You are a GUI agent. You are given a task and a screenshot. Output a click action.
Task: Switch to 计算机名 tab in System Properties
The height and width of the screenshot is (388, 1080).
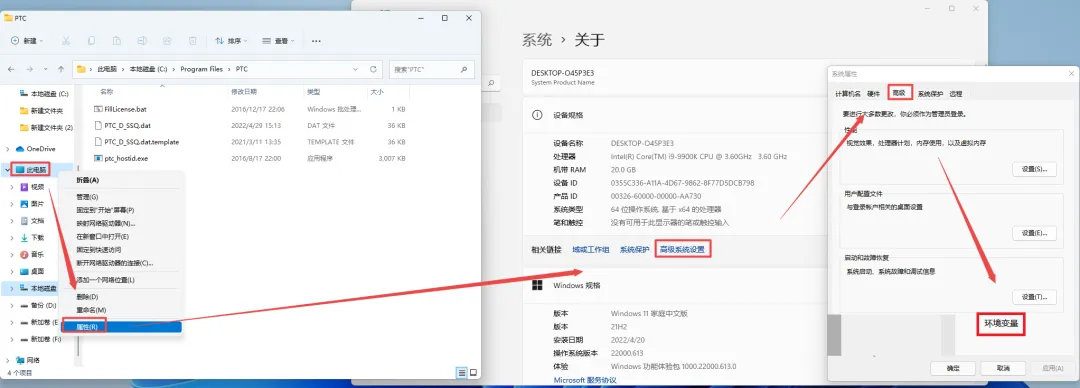tap(848, 94)
